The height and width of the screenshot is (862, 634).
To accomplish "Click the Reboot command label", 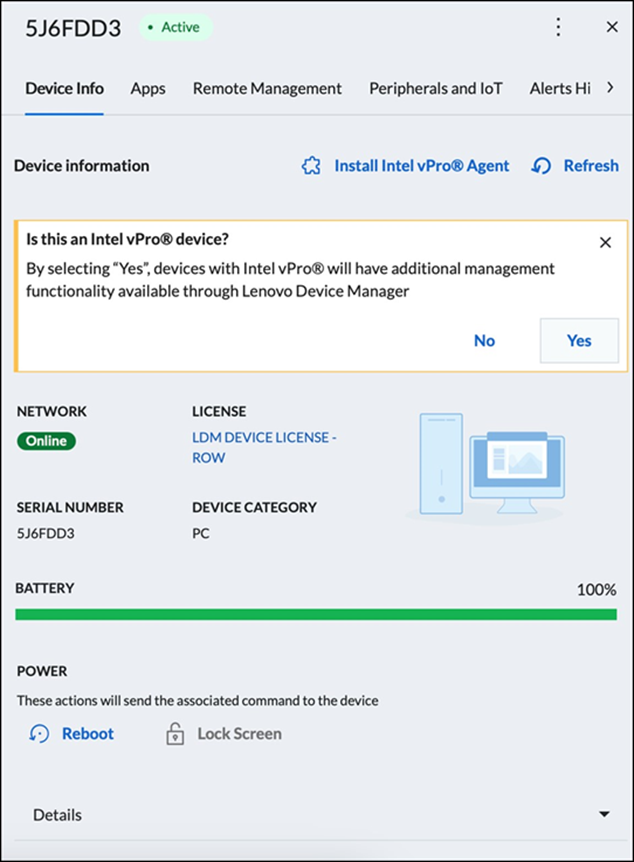I will pyautogui.click(x=88, y=733).
